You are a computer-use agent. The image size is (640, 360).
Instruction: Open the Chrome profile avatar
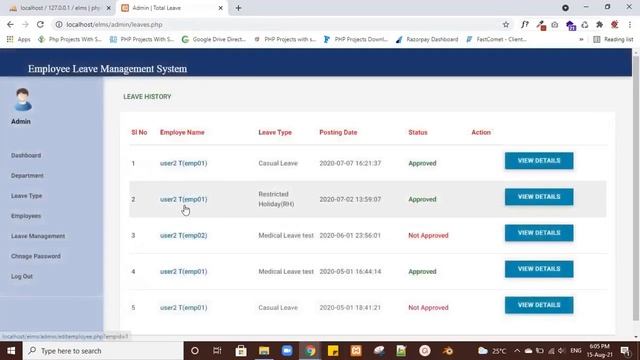pos(615,25)
